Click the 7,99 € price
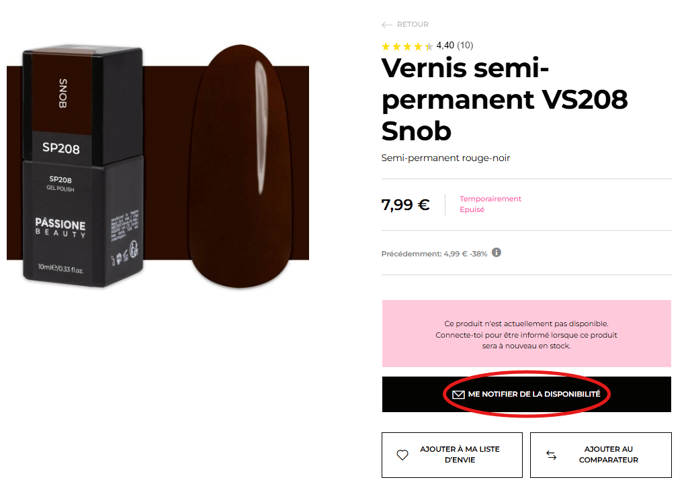This screenshot has height=490, width=688. coord(405,204)
